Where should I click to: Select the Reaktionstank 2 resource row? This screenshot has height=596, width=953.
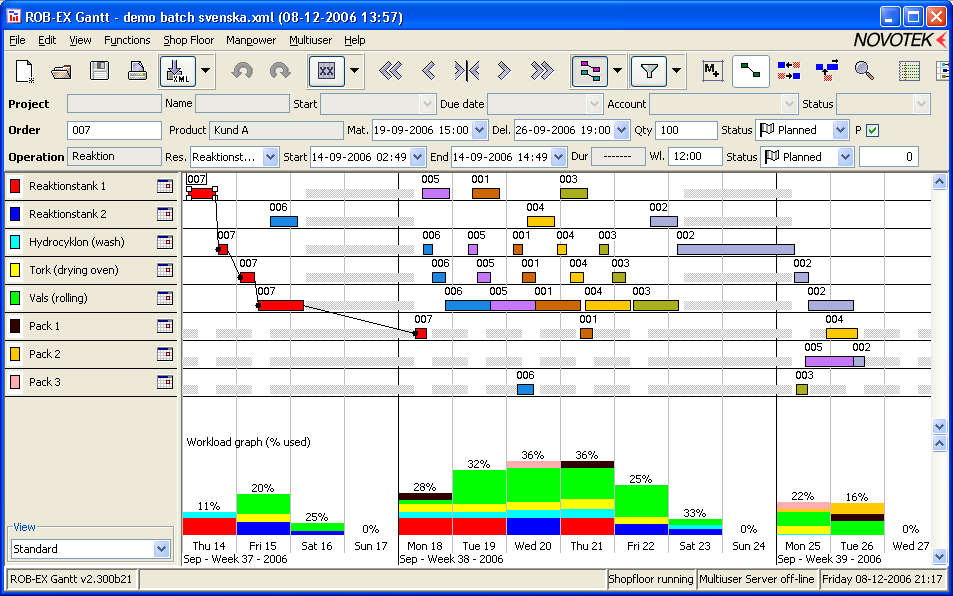(x=91, y=214)
